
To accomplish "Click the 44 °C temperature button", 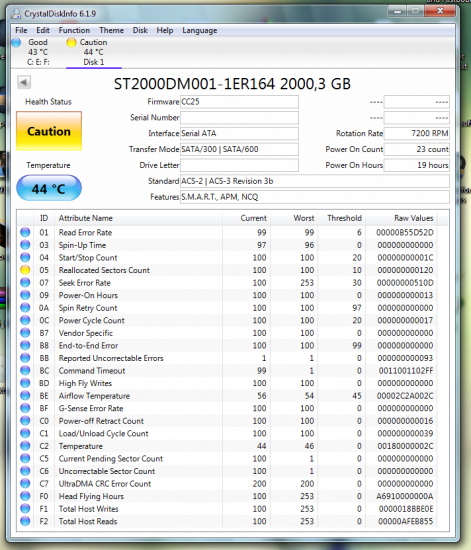I will point(49,188).
